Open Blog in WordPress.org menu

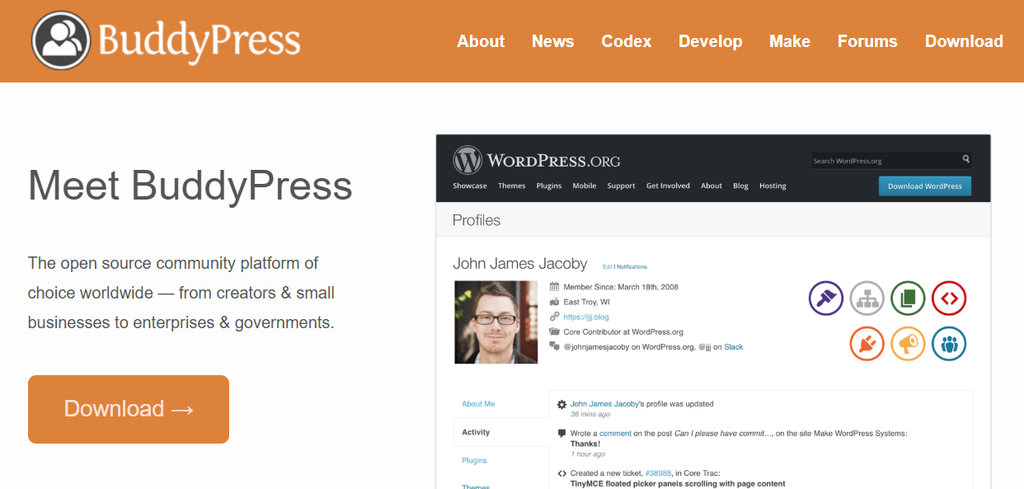[741, 186]
